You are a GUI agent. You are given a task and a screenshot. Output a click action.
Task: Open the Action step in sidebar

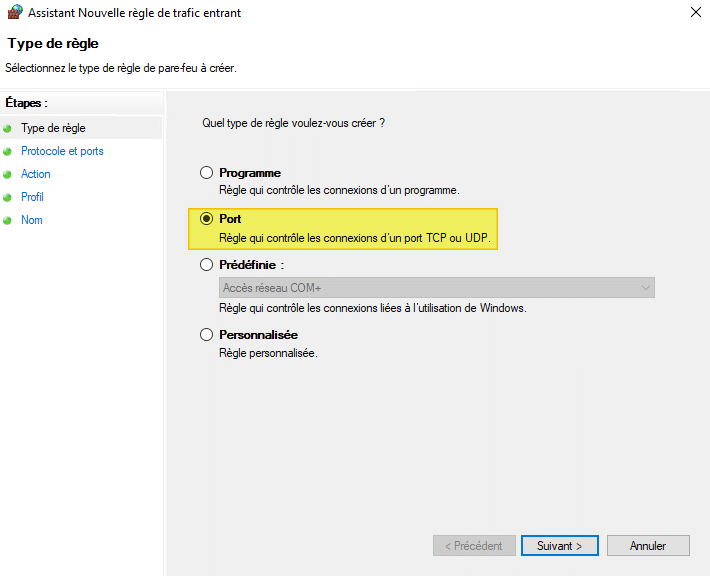[36, 174]
